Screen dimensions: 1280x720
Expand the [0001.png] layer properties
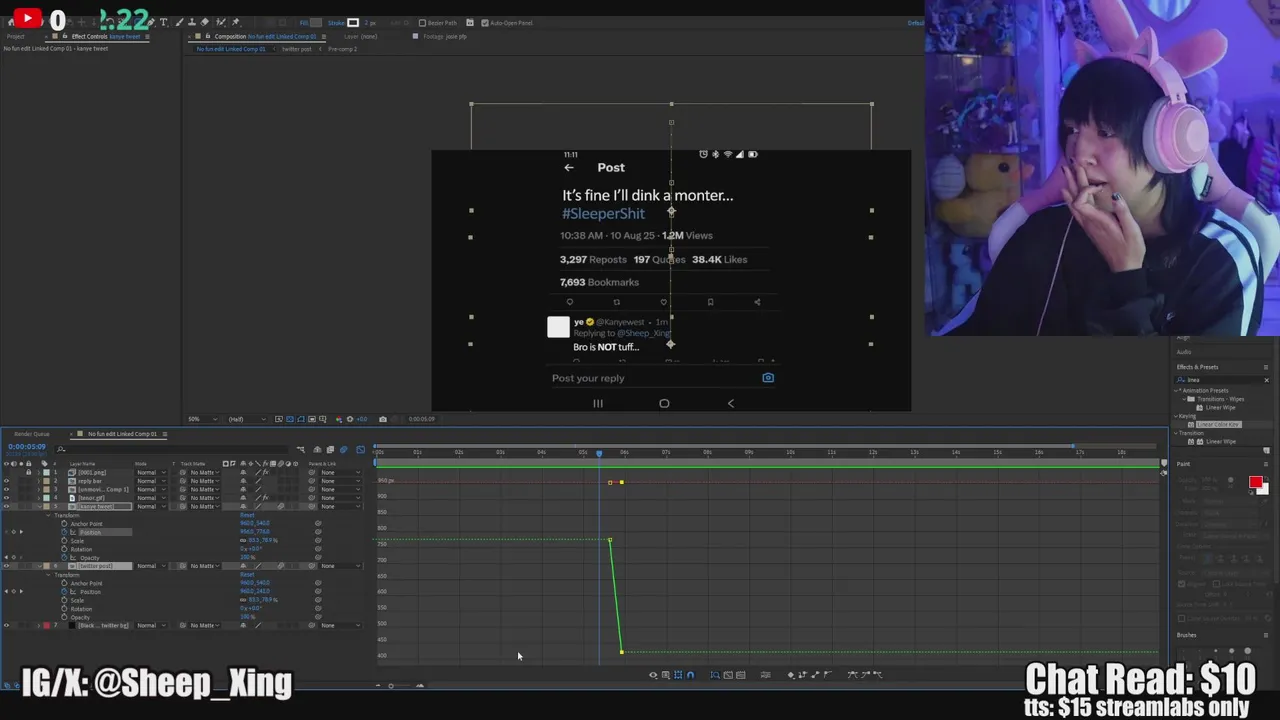(x=38, y=472)
